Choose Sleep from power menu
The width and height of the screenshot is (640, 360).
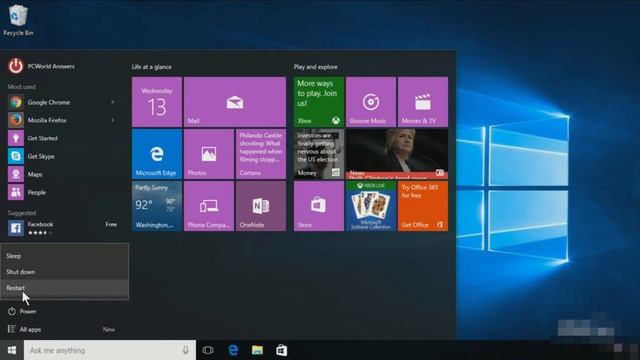click(64, 256)
